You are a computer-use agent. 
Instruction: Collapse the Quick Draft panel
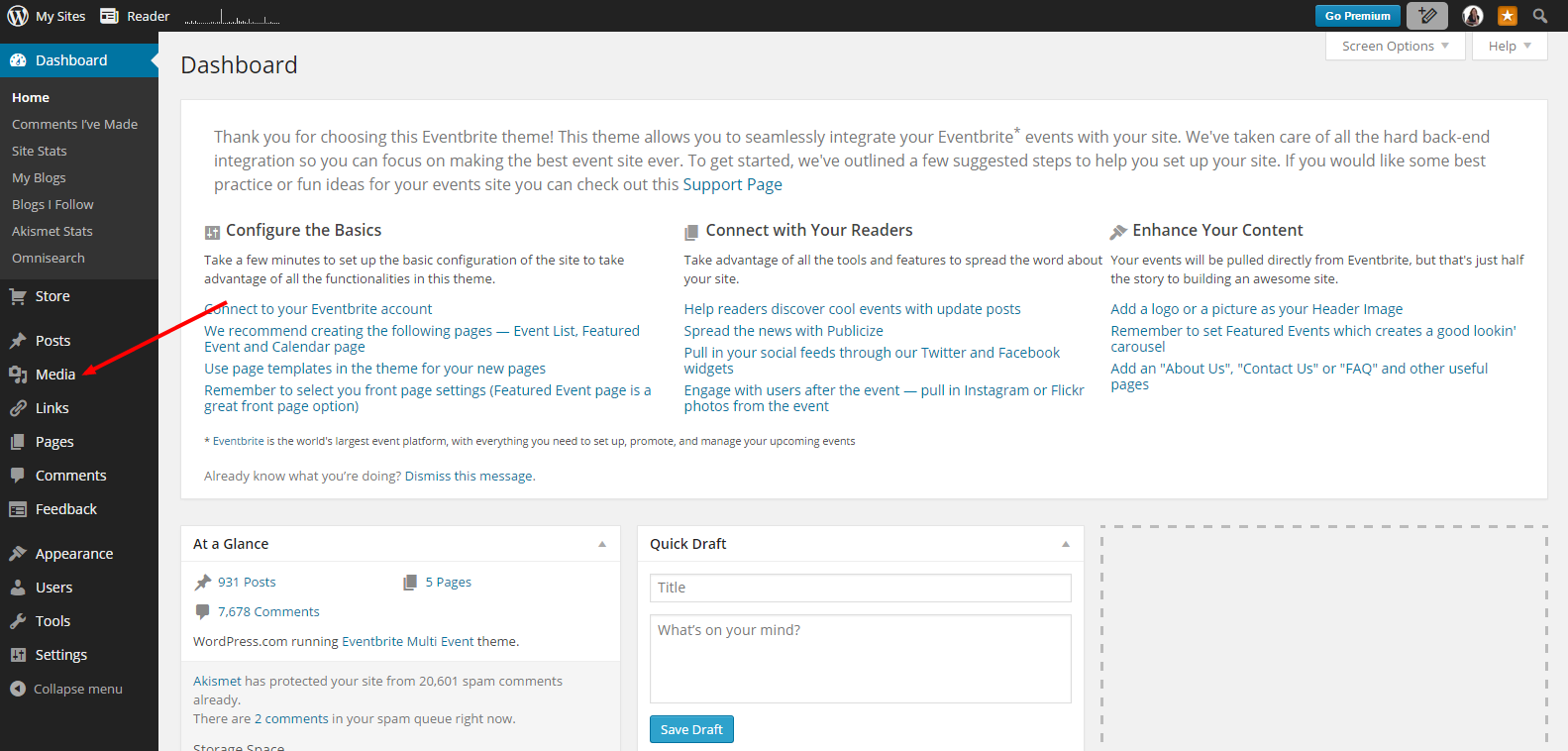point(1066,544)
